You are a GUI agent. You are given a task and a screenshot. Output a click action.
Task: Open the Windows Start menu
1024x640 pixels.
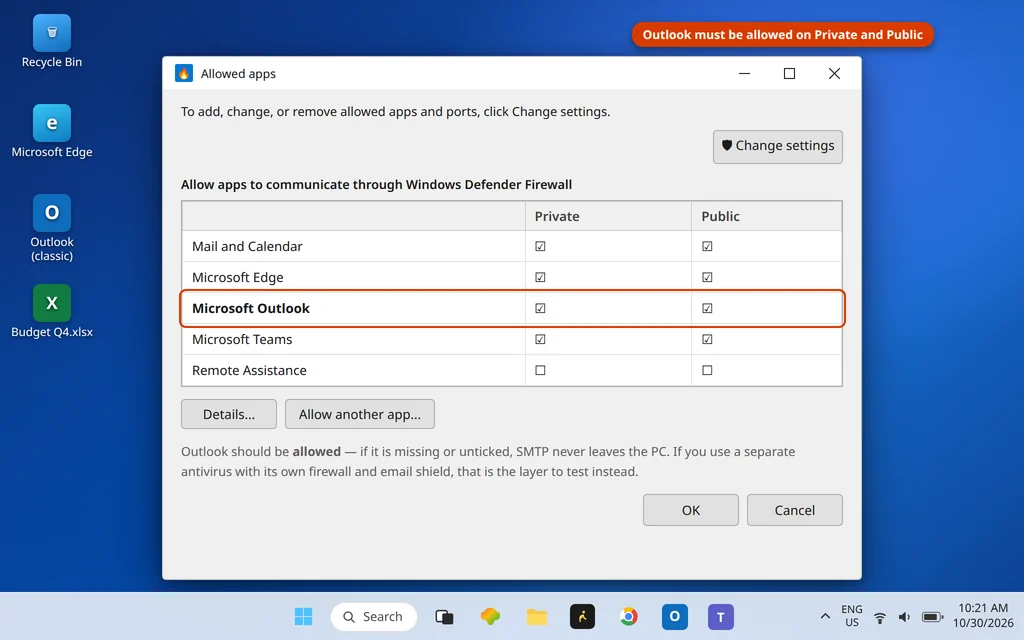(303, 616)
